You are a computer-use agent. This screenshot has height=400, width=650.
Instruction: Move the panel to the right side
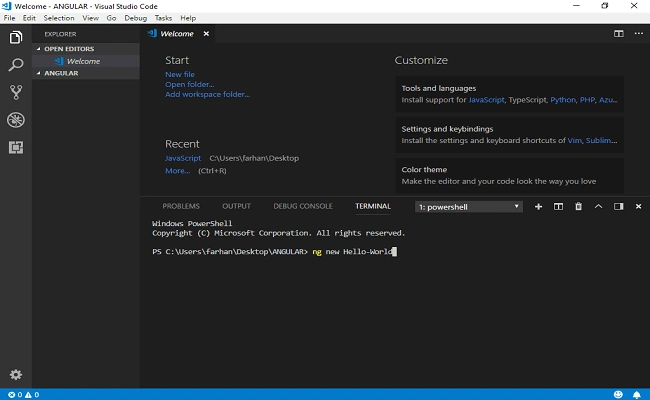(618, 206)
